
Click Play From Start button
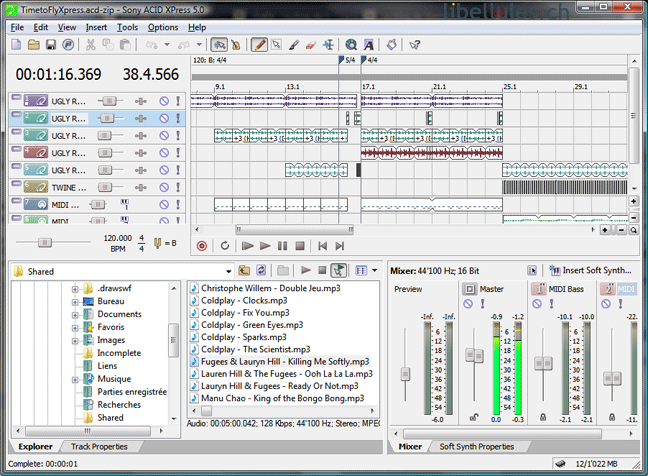point(248,246)
